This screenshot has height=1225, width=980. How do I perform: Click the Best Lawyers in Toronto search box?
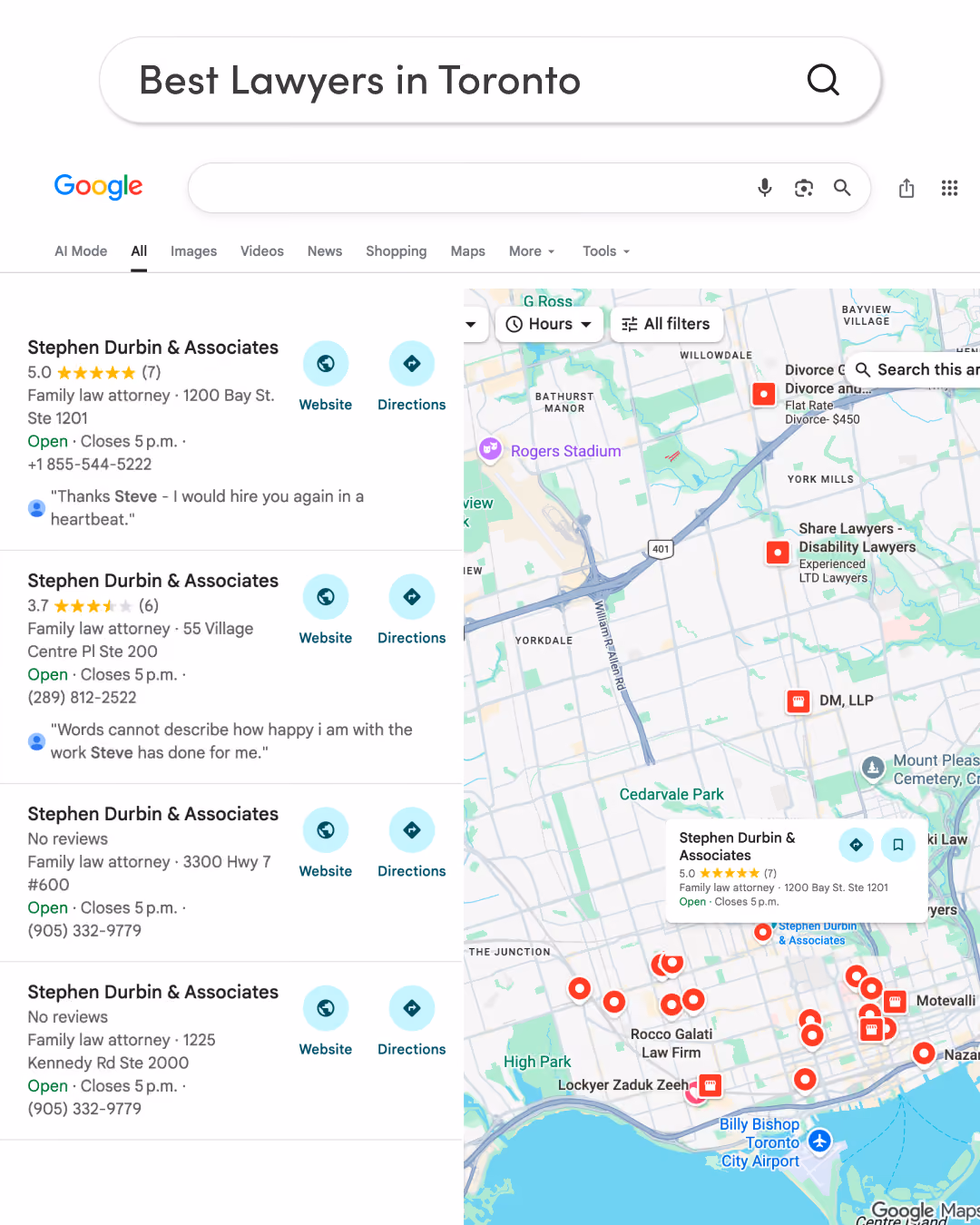click(490, 80)
